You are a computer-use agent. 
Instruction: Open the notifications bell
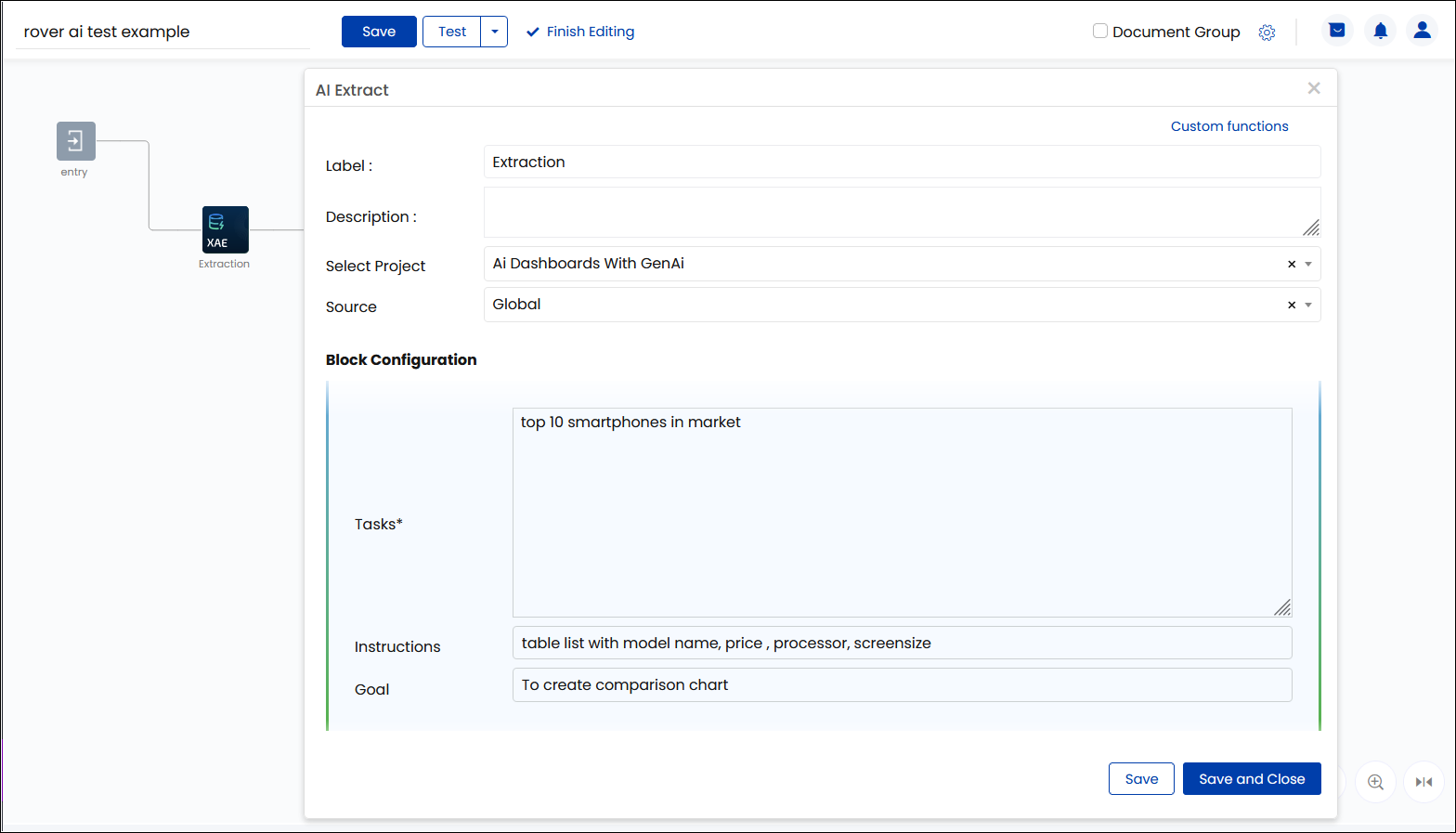tap(1381, 31)
